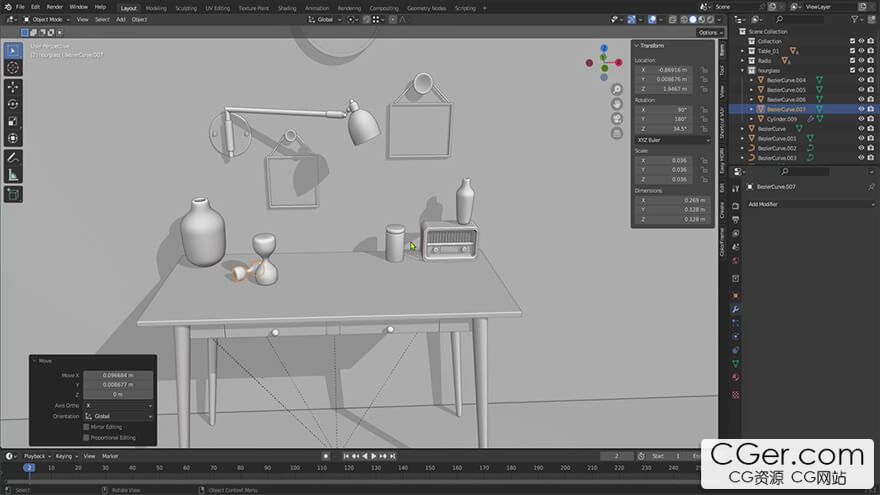
Task: Toggle visibility eye for BezierCurve.007
Action: click(x=861, y=109)
